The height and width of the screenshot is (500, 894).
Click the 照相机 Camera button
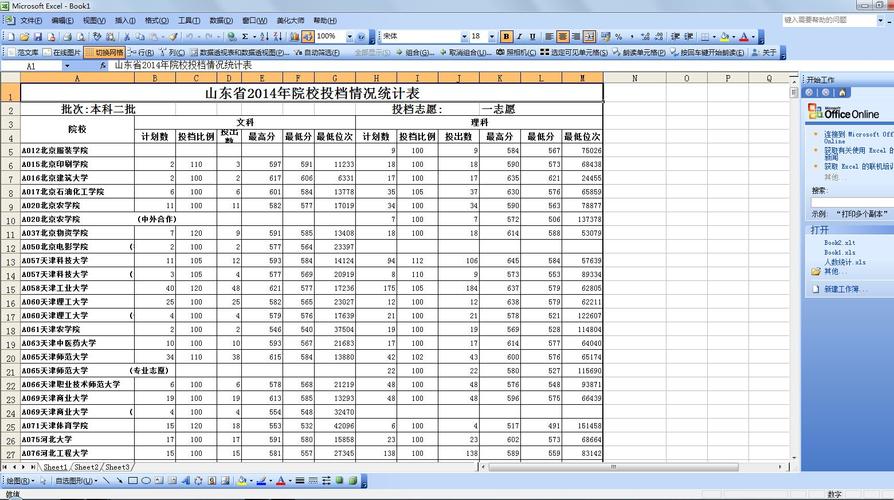click(x=516, y=52)
